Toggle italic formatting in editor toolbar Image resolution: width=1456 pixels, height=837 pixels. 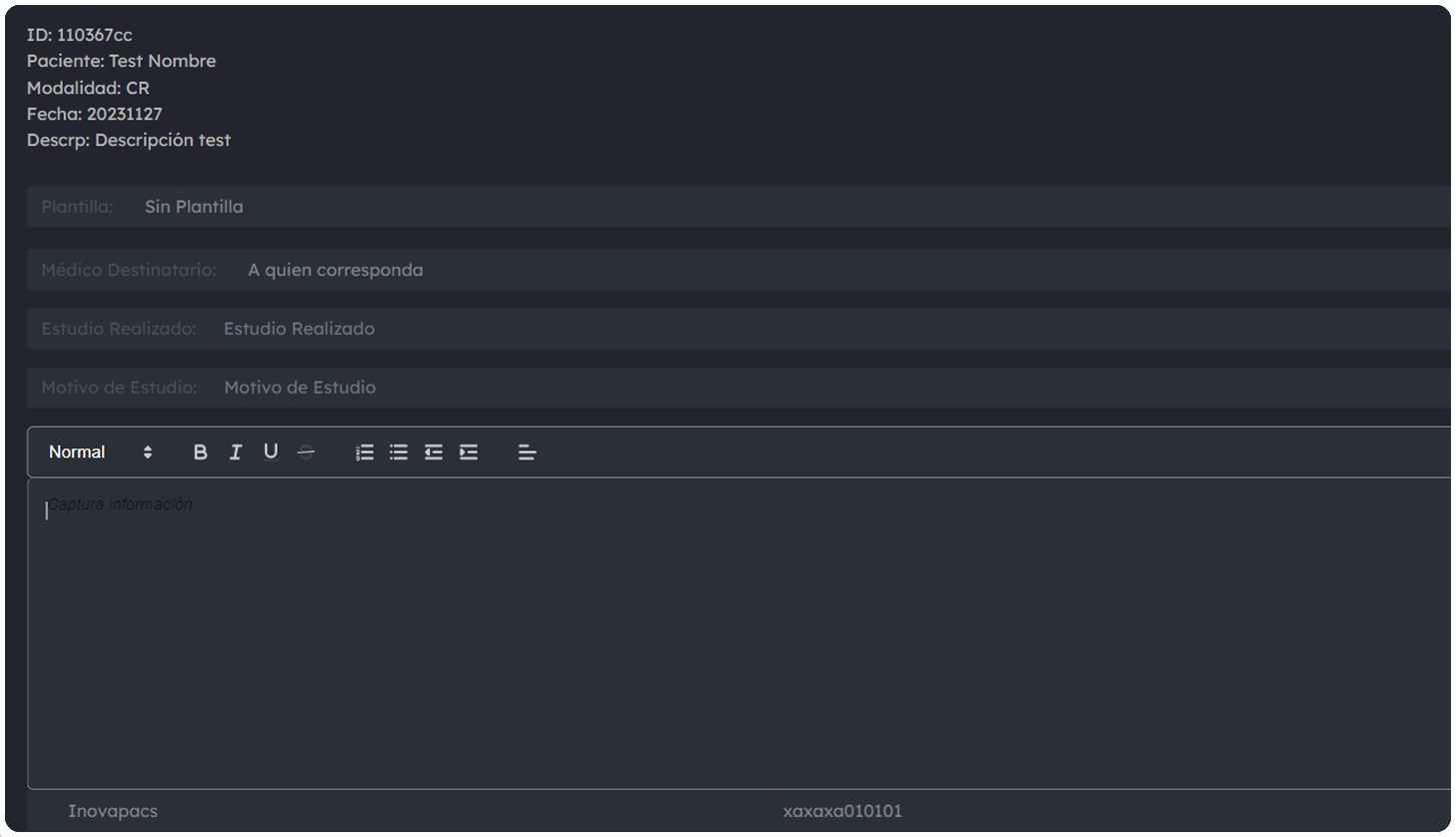pos(236,452)
